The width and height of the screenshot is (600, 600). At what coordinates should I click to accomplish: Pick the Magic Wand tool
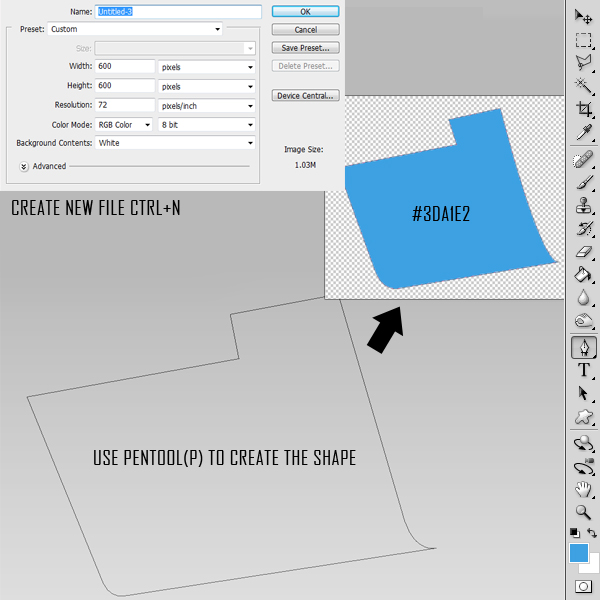[x=584, y=85]
